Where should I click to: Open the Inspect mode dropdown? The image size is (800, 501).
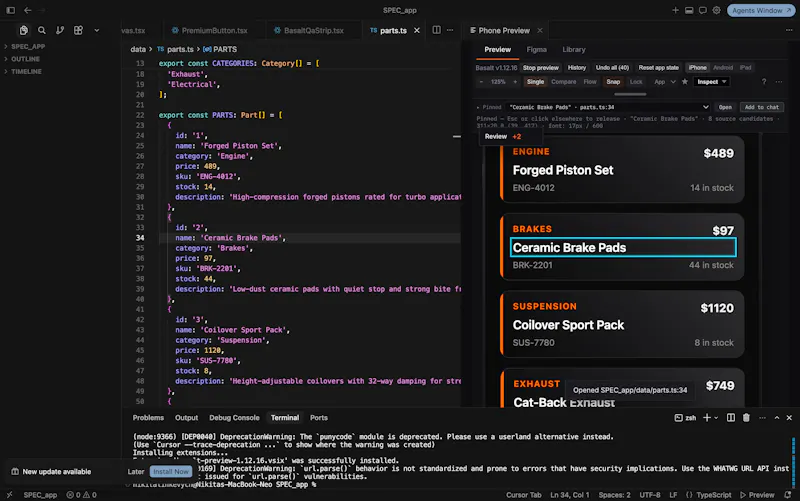pyautogui.click(x=711, y=82)
